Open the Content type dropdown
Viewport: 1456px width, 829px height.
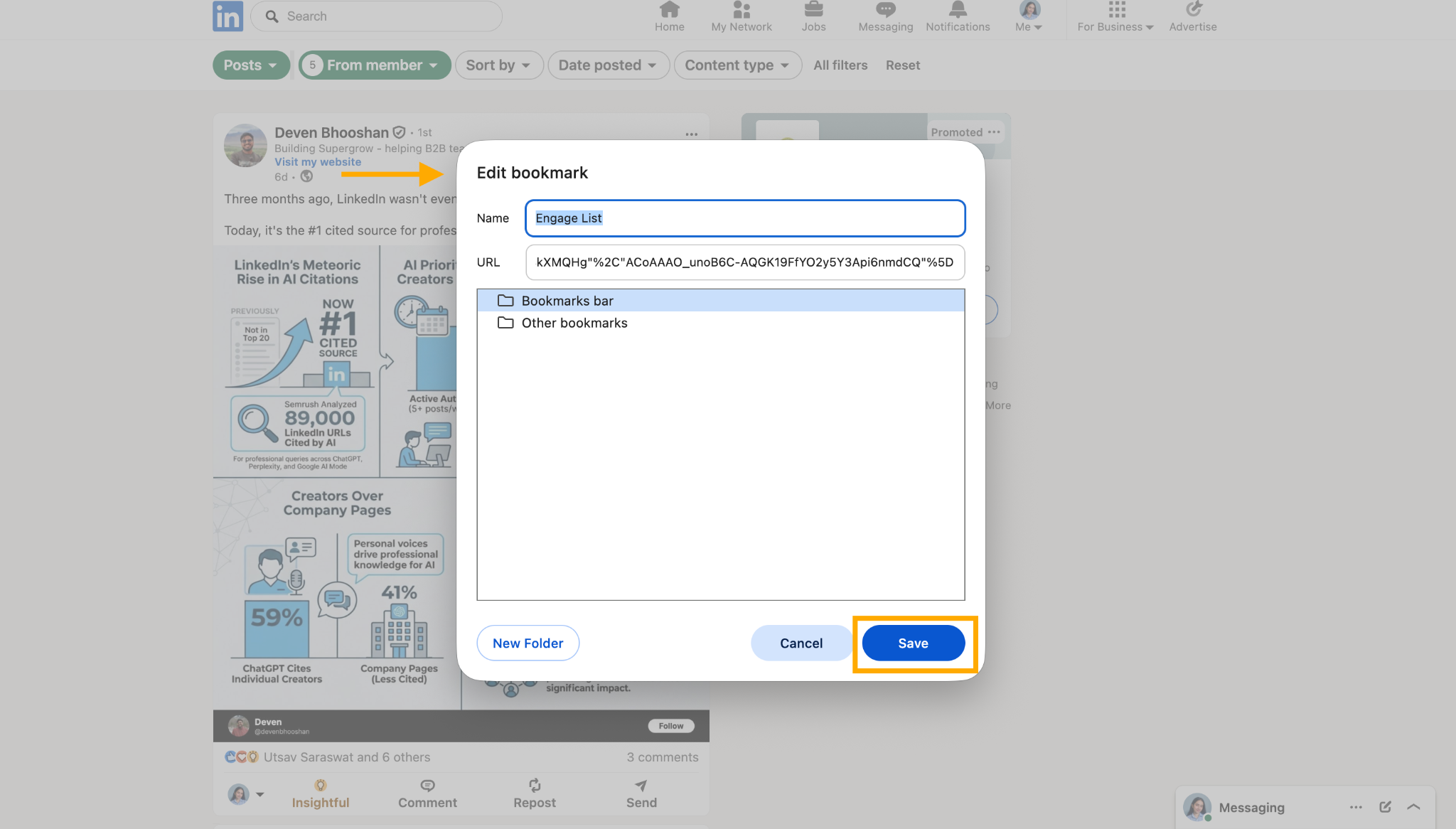738,65
